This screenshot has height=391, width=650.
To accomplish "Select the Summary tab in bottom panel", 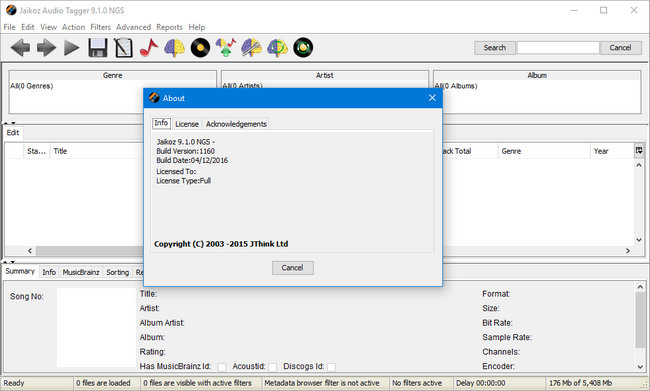I will coord(20,271).
